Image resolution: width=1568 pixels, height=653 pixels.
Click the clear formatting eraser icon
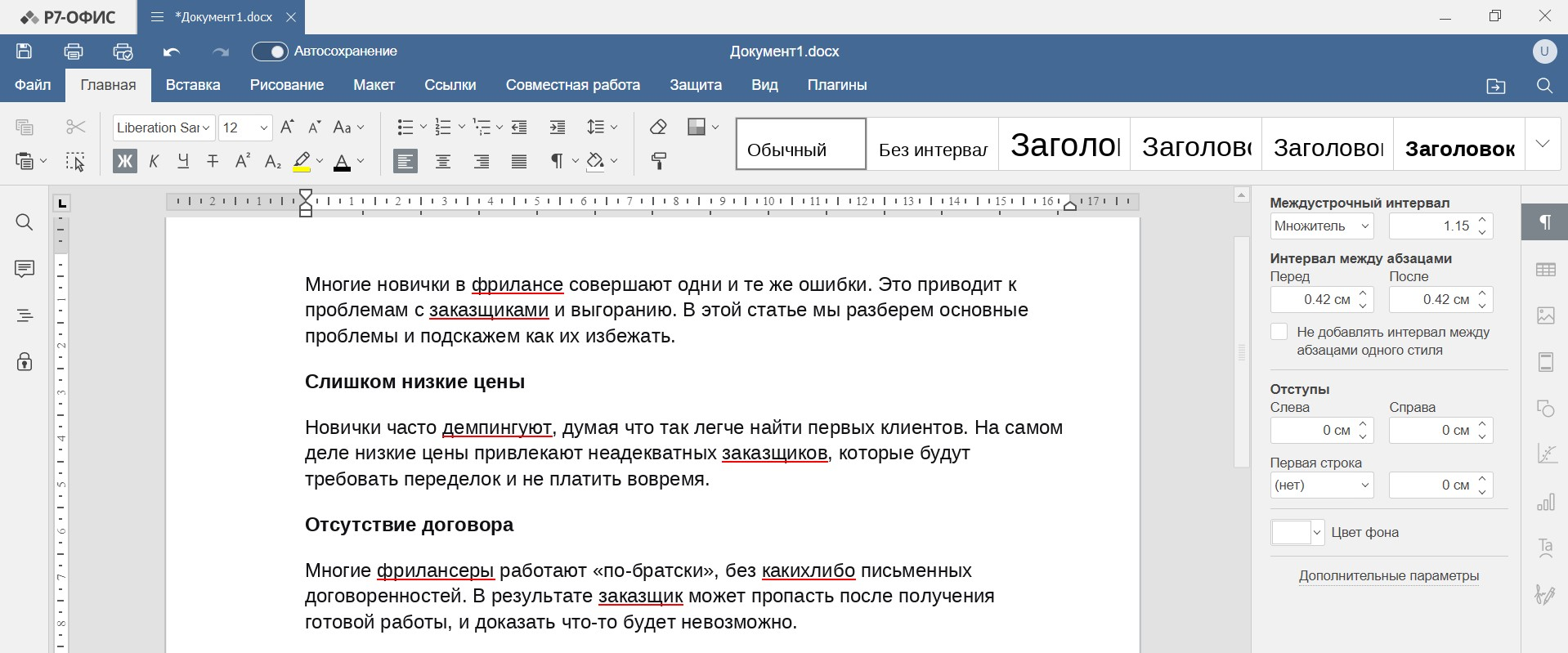pyautogui.click(x=658, y=127)
